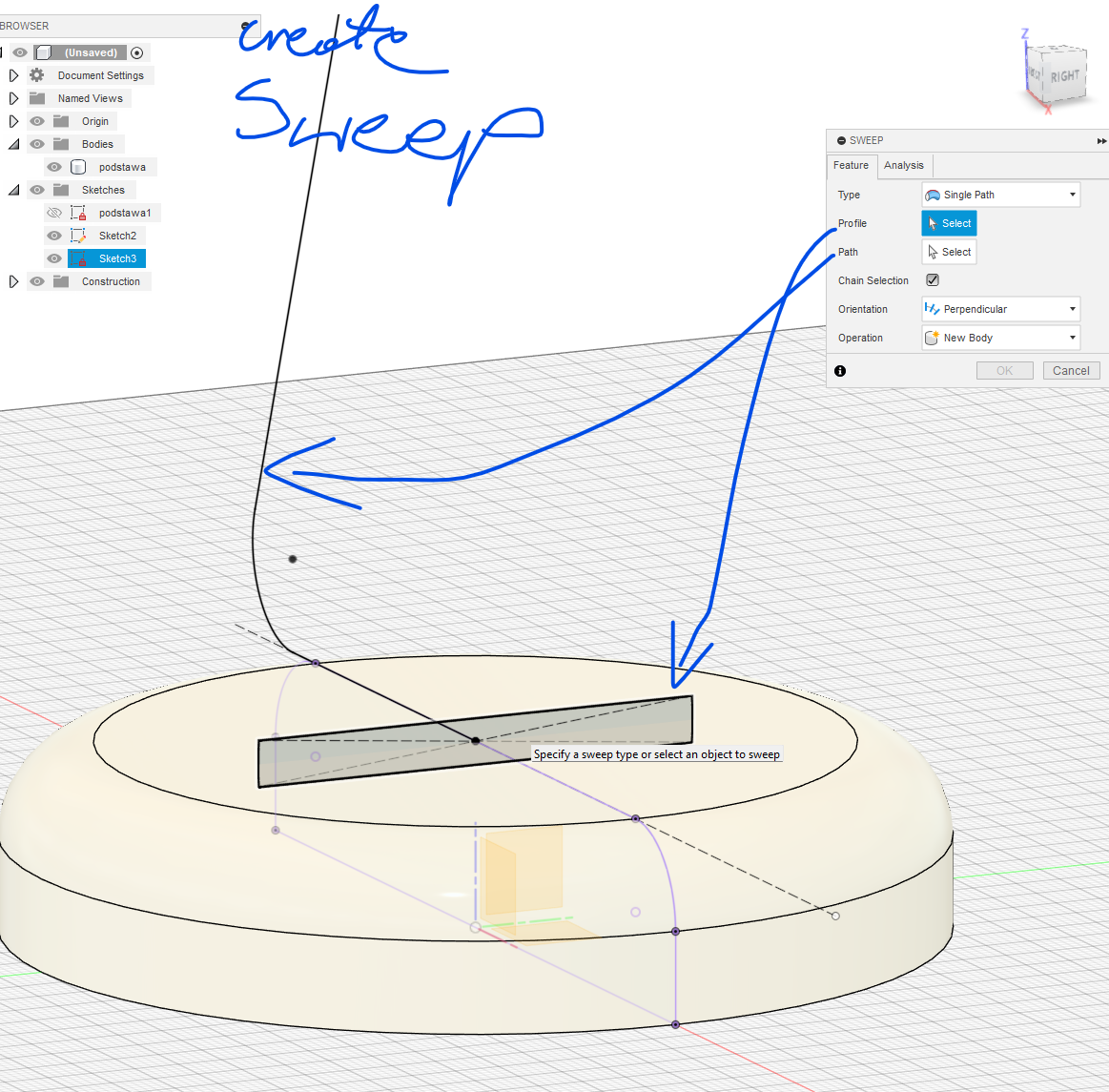Click the podstawa body icon
Screen dimensions: 1109x1092
(78, 167)
